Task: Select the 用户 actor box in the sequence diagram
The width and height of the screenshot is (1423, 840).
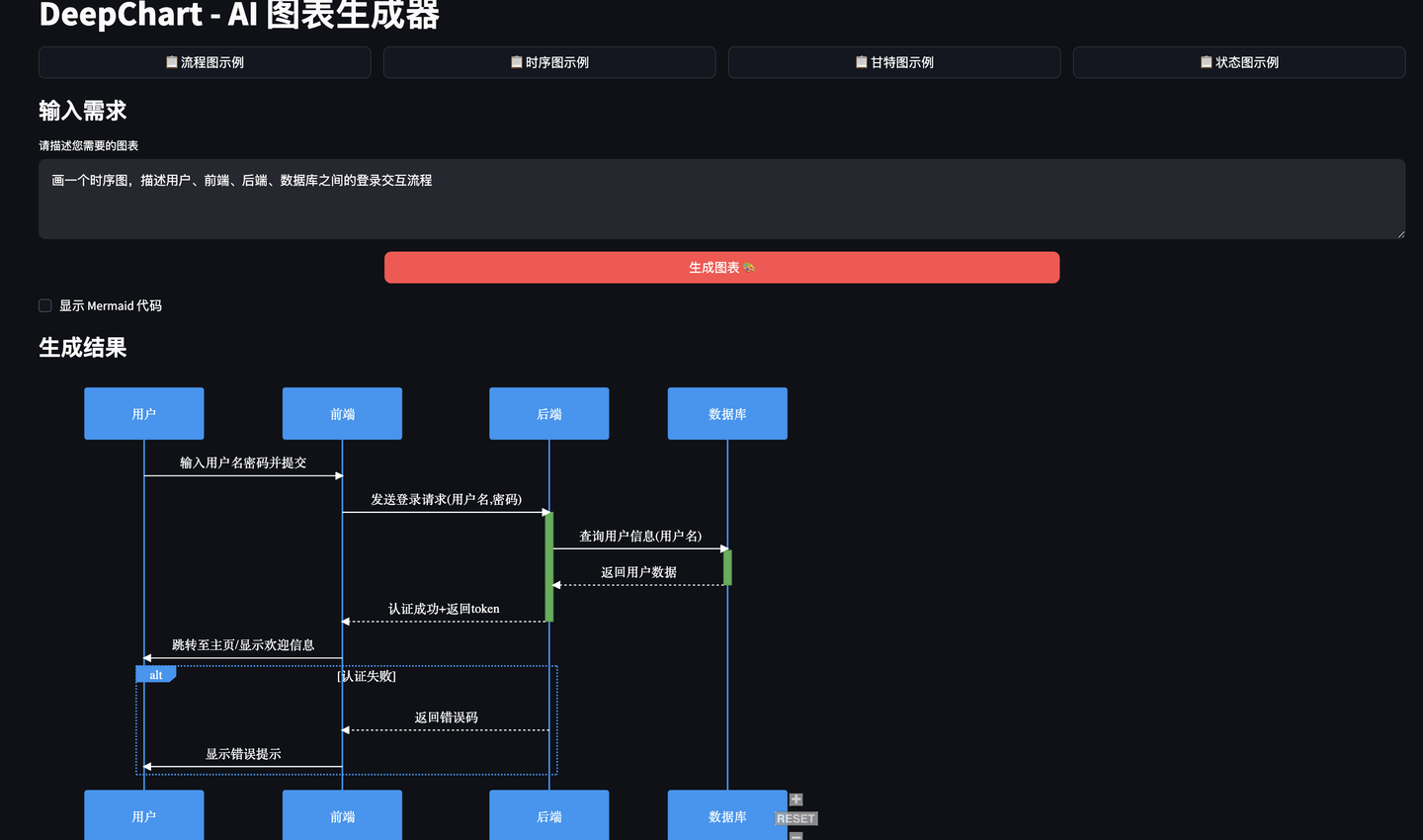Action: pos(143,413)
